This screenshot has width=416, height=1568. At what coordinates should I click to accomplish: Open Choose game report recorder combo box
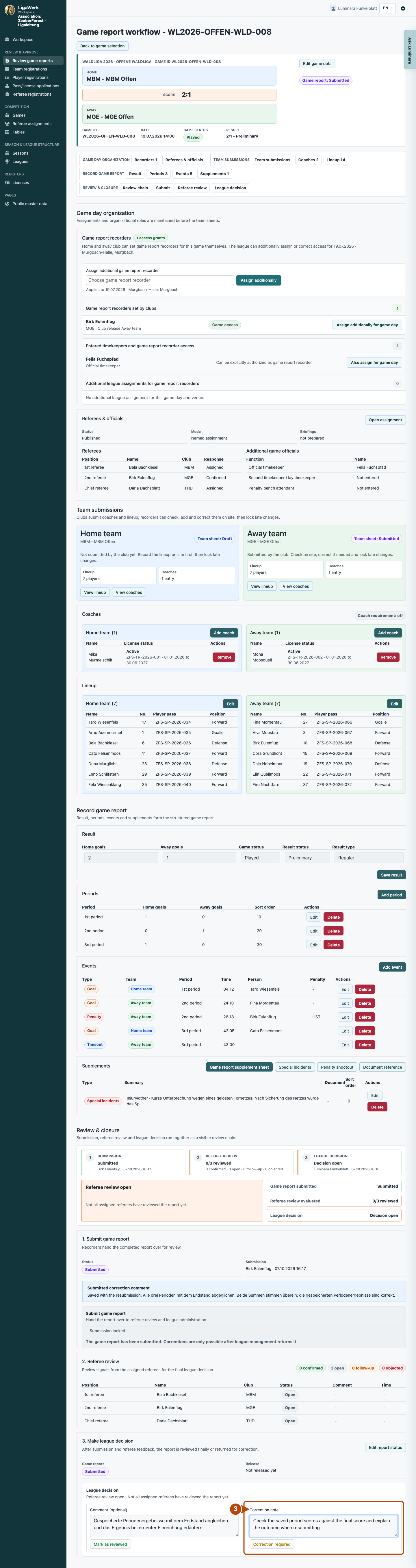pyautogui.click(x=160, y=280)
